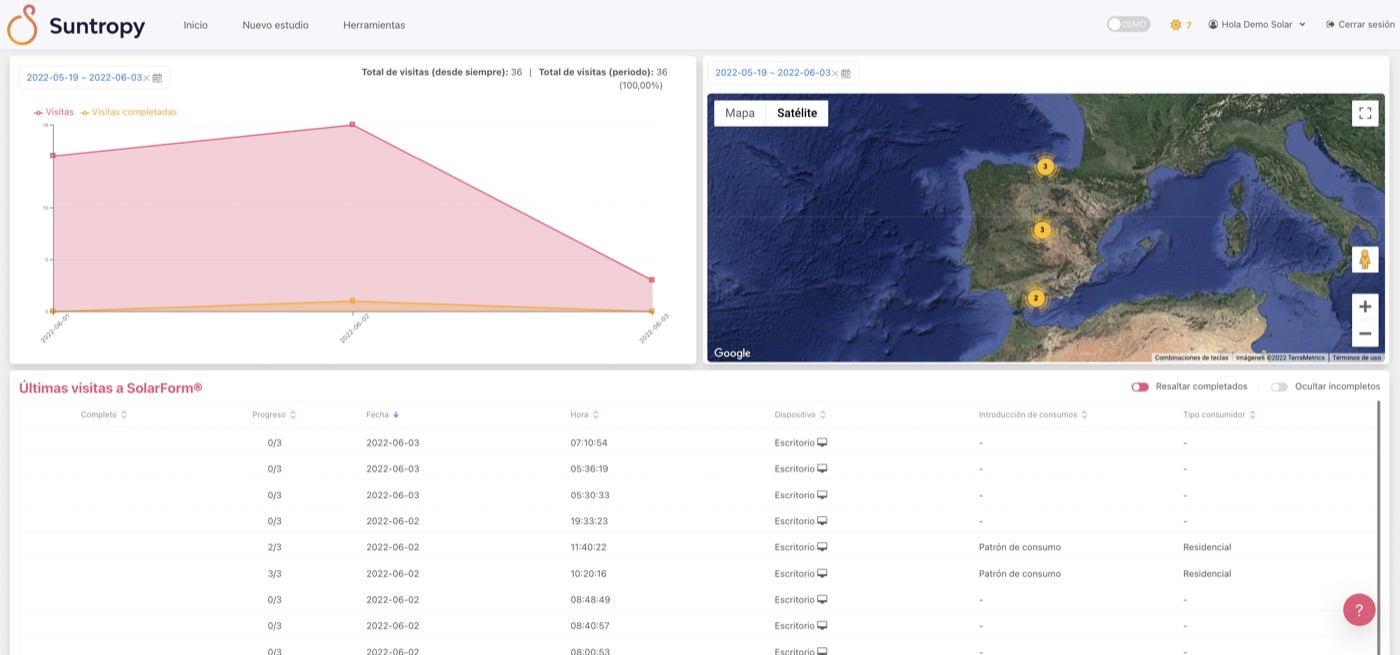Switch the map to the Mapa tab
Screen dimensions: 1400x655
coord(740,113)
